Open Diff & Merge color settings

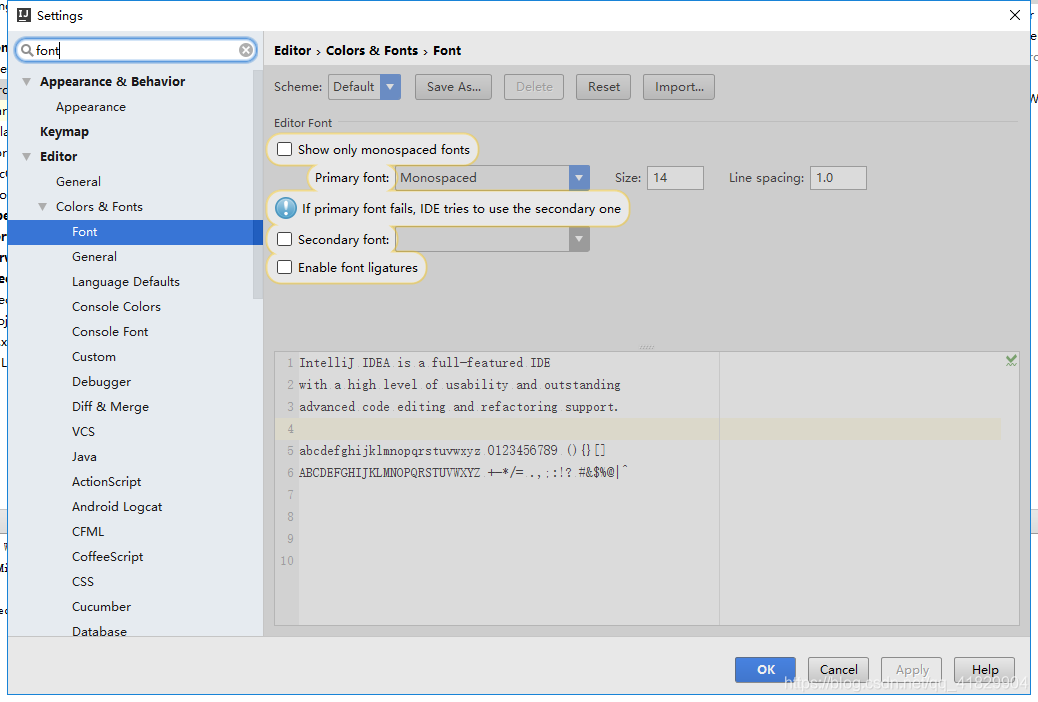[111, 407]
